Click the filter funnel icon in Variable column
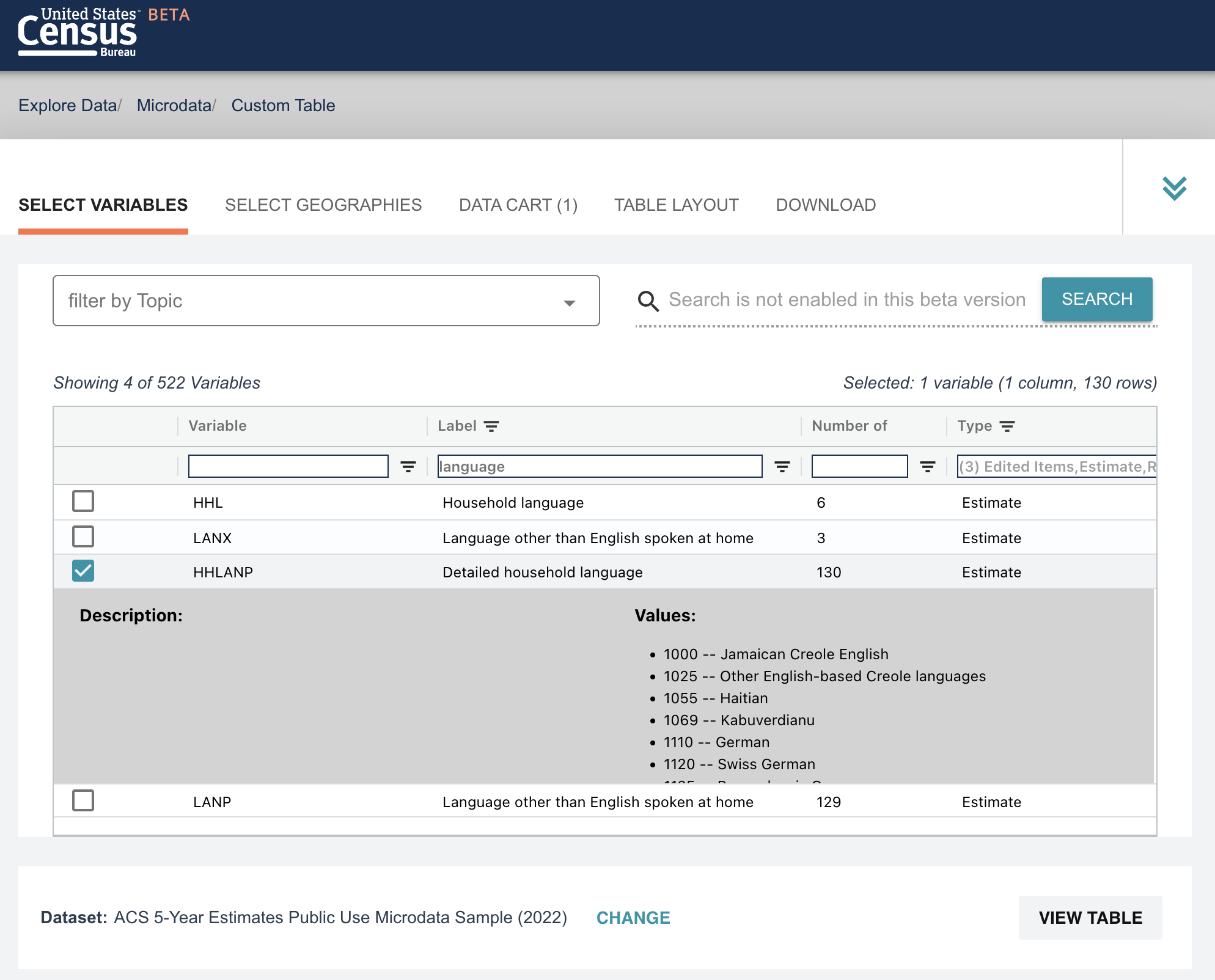1215x980 pixels. point(408,466)
